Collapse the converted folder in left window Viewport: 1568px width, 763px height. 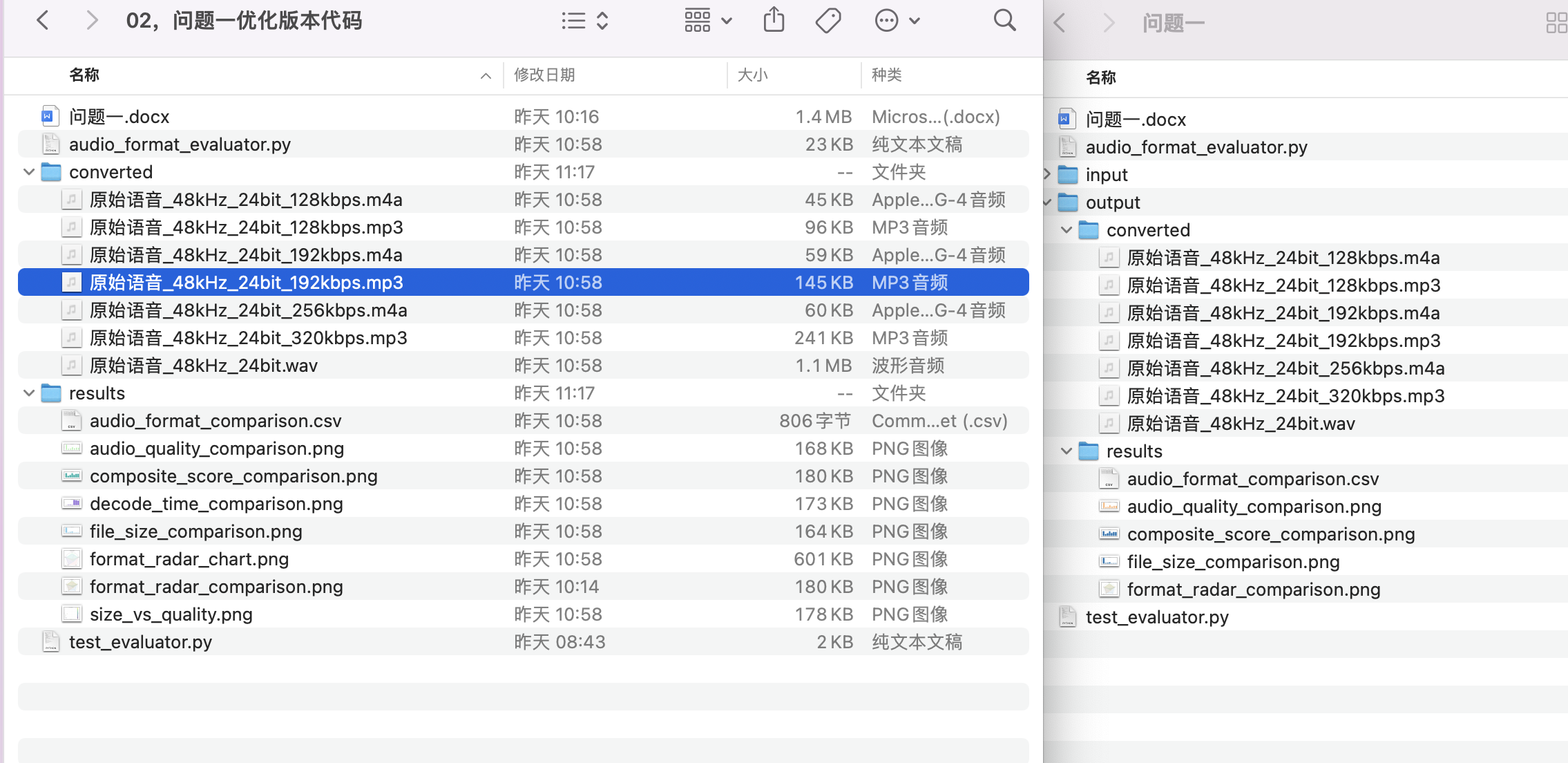[x=29, y=172]
